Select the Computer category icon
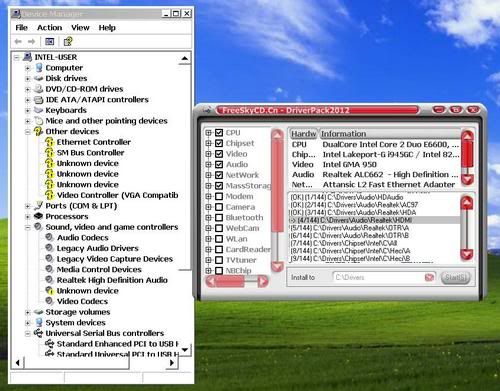 39,68
